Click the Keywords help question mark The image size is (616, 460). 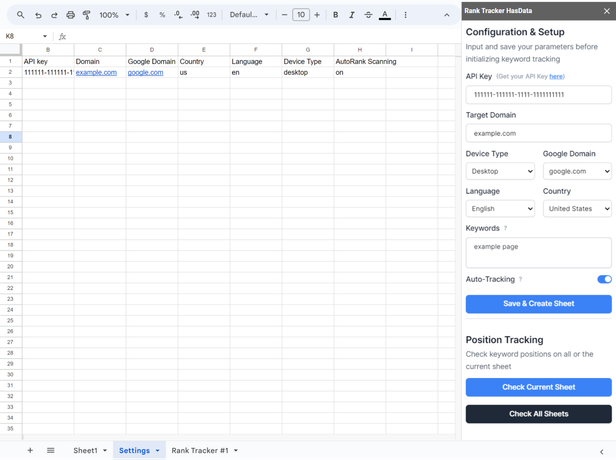(x=505, y=228)
